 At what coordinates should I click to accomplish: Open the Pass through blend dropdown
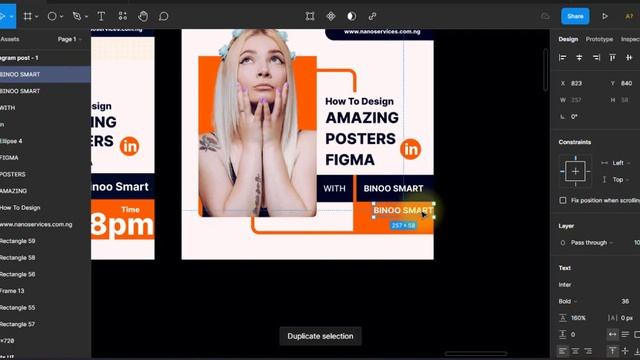click(x=592, y=243)
